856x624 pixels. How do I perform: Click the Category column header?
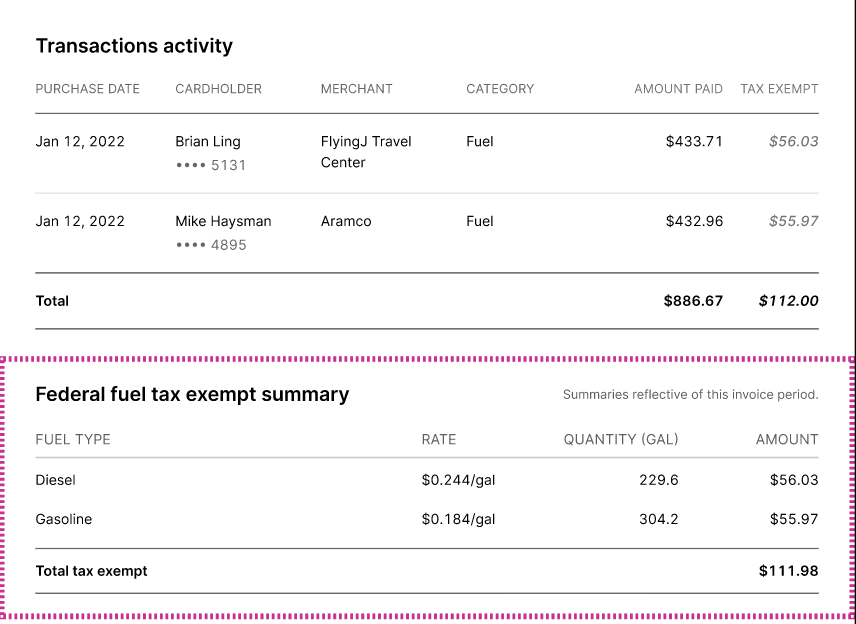500,89
